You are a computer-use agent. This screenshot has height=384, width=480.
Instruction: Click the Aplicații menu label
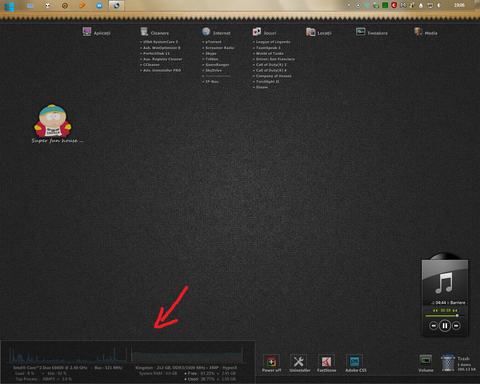(102, 33)
